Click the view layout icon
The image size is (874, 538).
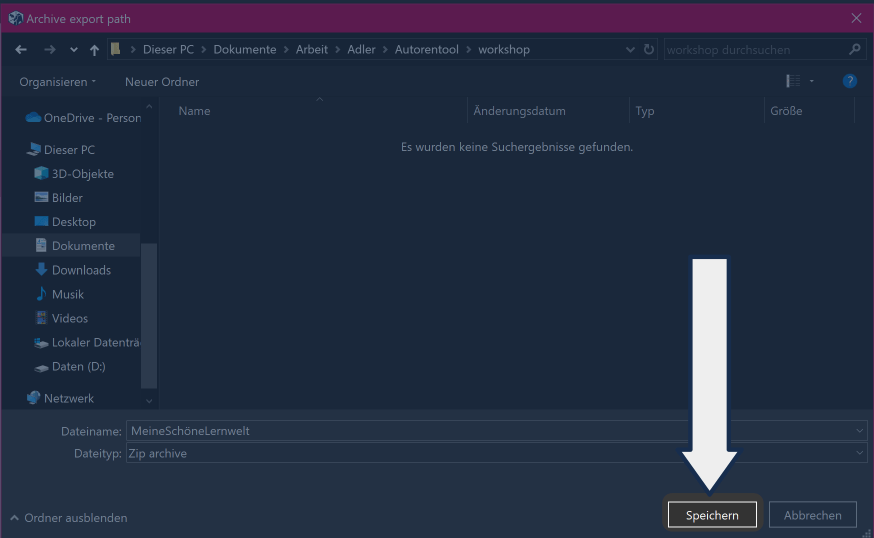click(793, 81)
